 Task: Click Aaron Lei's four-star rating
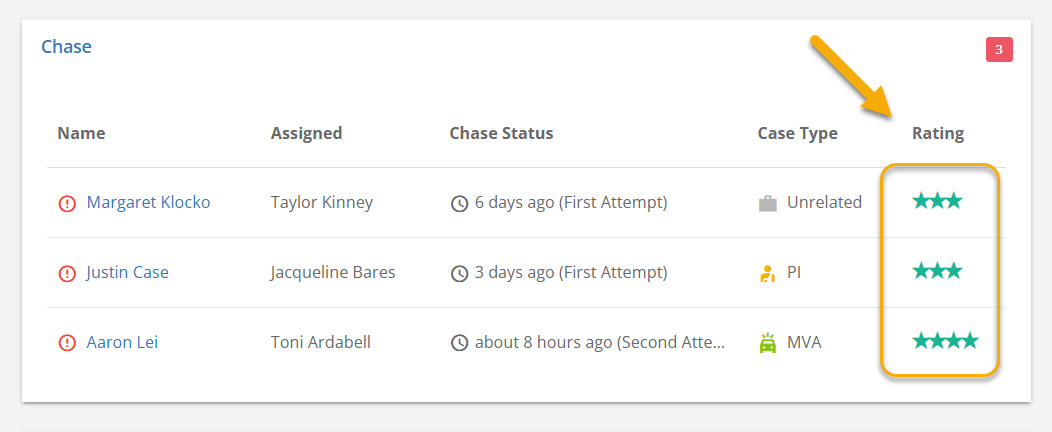pyautogui.click(x=945, y=341)
